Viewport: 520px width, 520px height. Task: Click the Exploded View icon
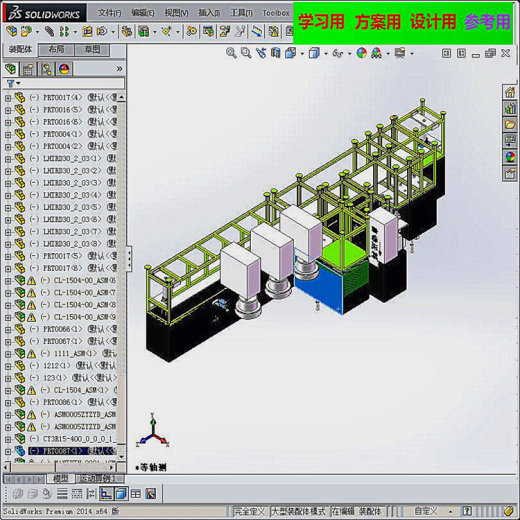[x=225, y=32]
